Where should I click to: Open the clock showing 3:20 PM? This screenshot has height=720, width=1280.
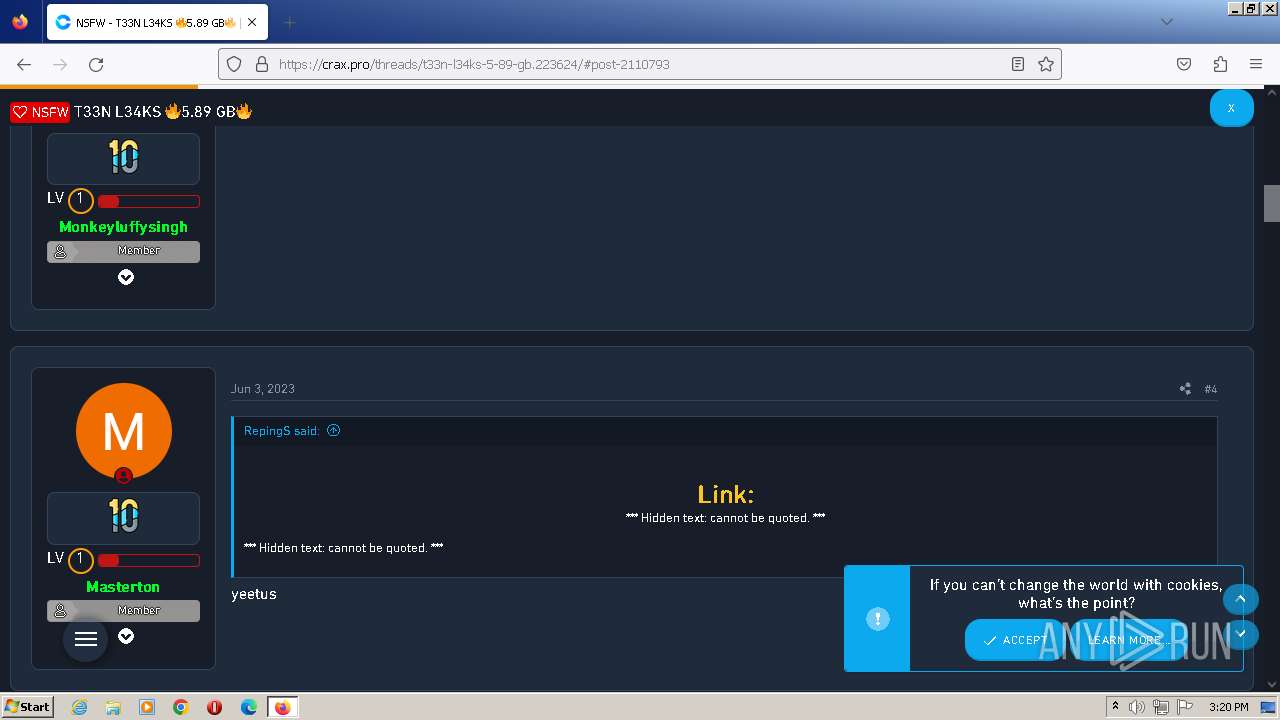(1228, 707)
